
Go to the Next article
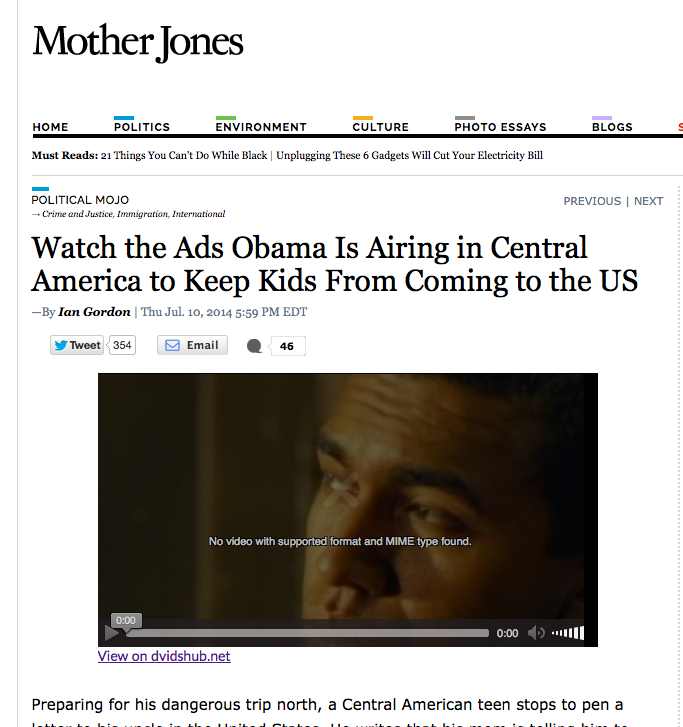click(648, 201)
